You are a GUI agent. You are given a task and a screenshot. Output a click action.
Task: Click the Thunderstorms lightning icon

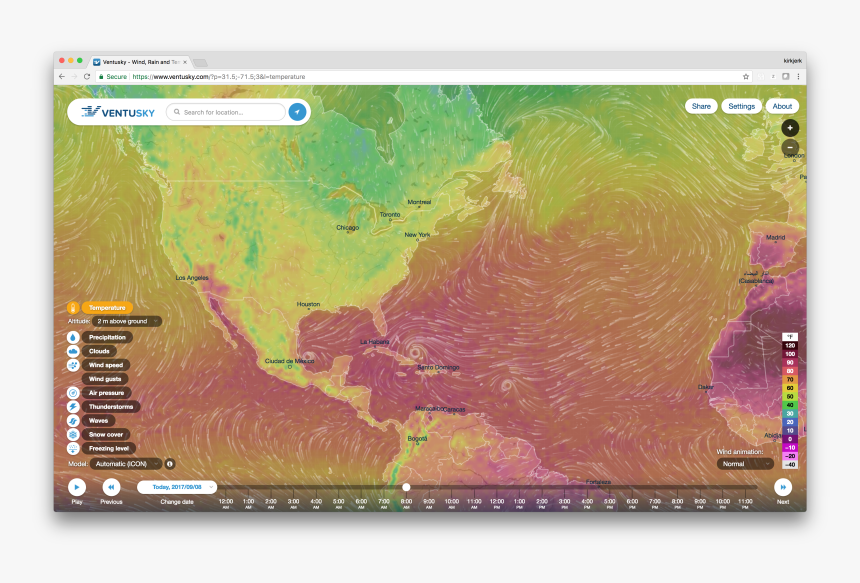coord(73,407)
